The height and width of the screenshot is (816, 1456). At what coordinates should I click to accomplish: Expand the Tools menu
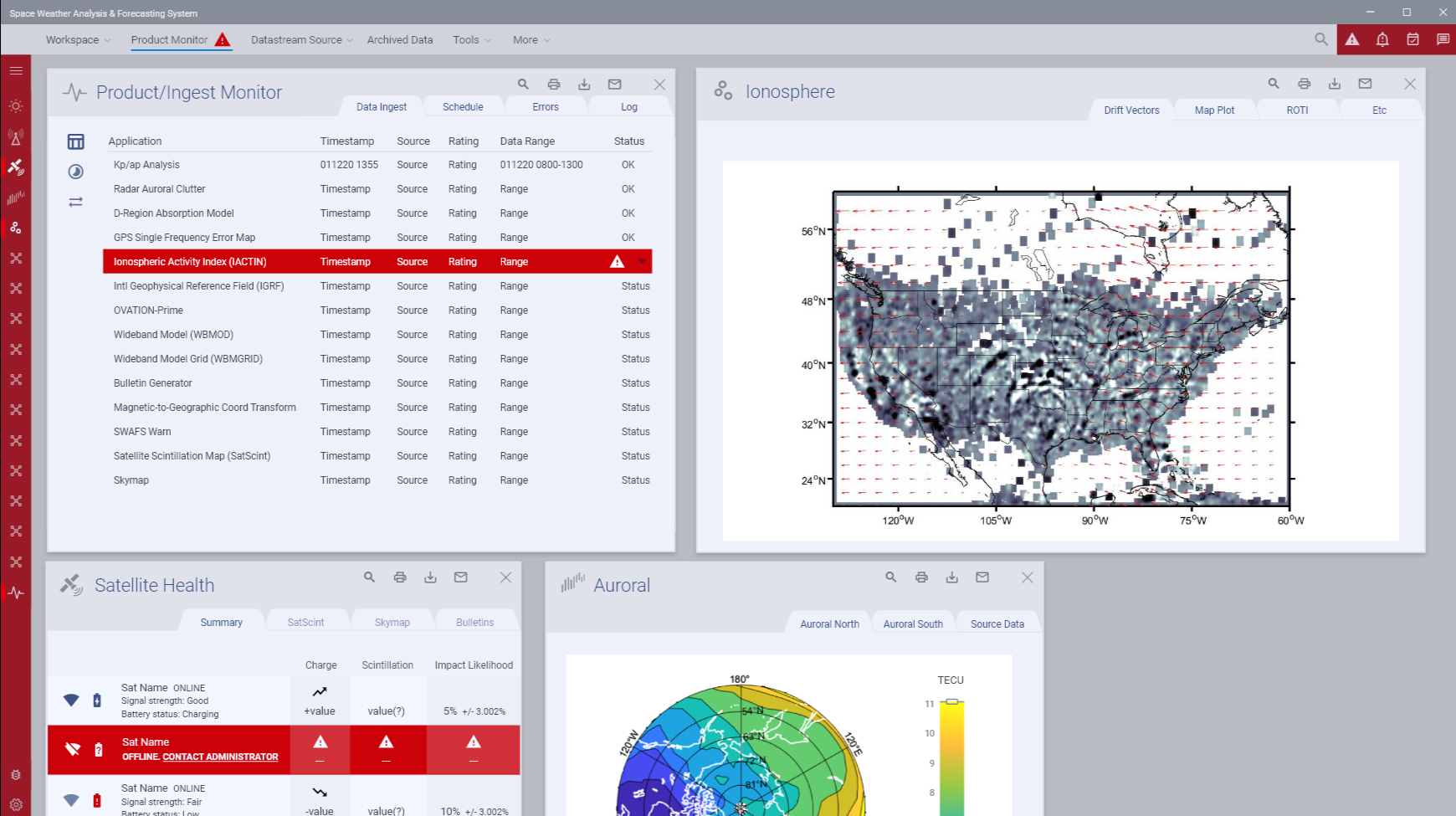(x=472, y=40)
